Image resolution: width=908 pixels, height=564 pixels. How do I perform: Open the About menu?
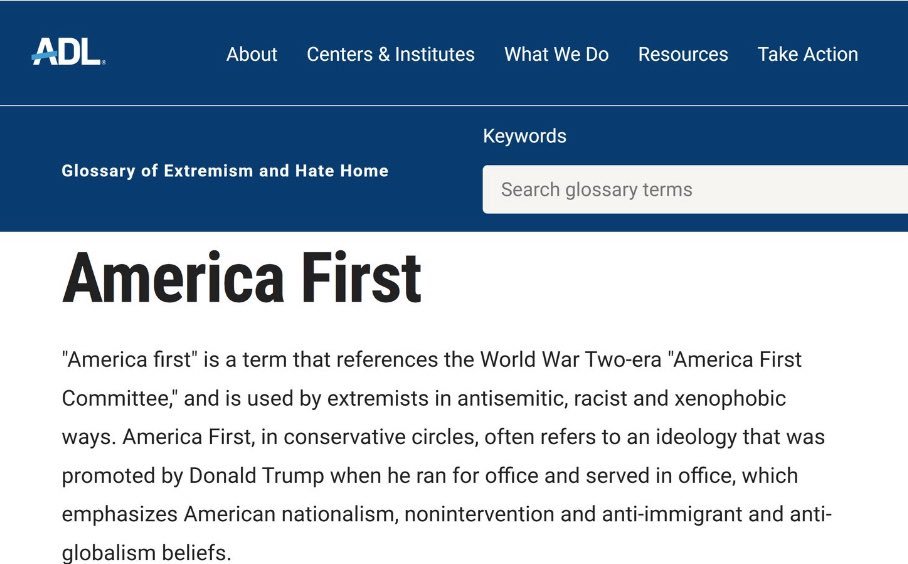(x=251, y=54)
